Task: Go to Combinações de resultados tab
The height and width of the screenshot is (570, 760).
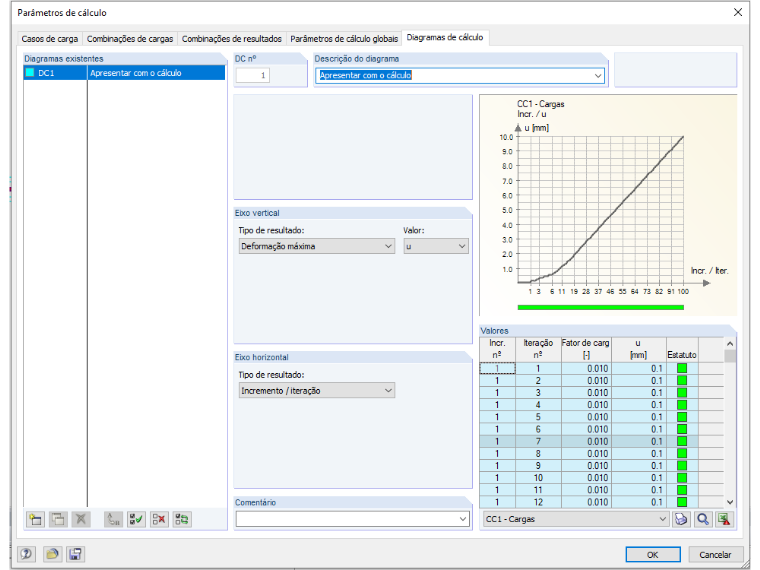Action: 232,39
